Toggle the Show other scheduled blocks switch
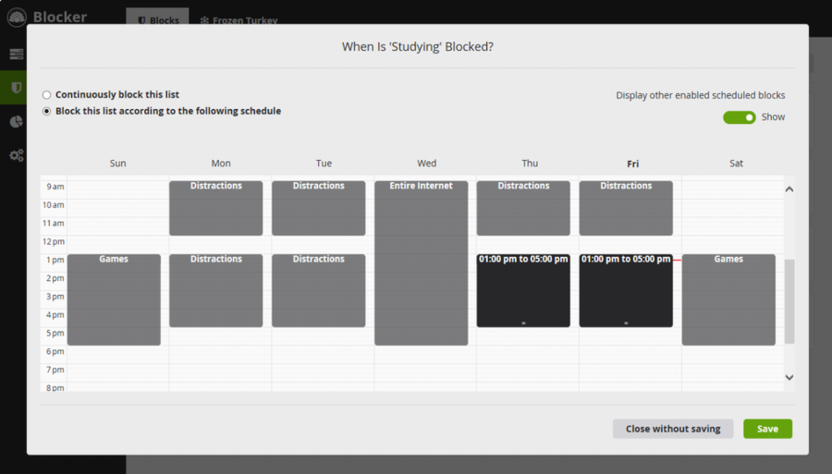The width and height of the screenshot is (832, 474). [739, 117]
